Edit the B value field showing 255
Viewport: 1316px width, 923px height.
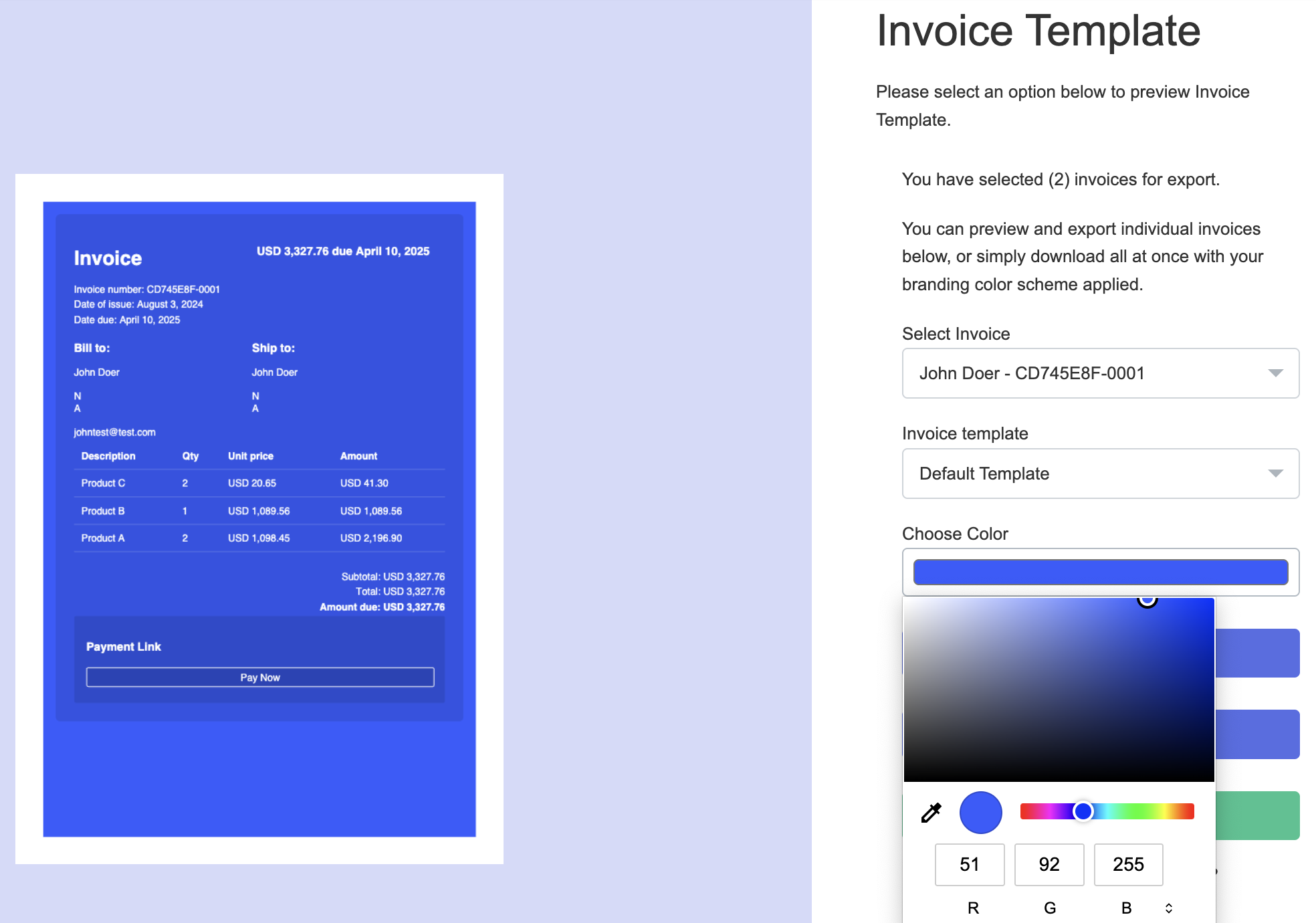tap(1128, 864)
